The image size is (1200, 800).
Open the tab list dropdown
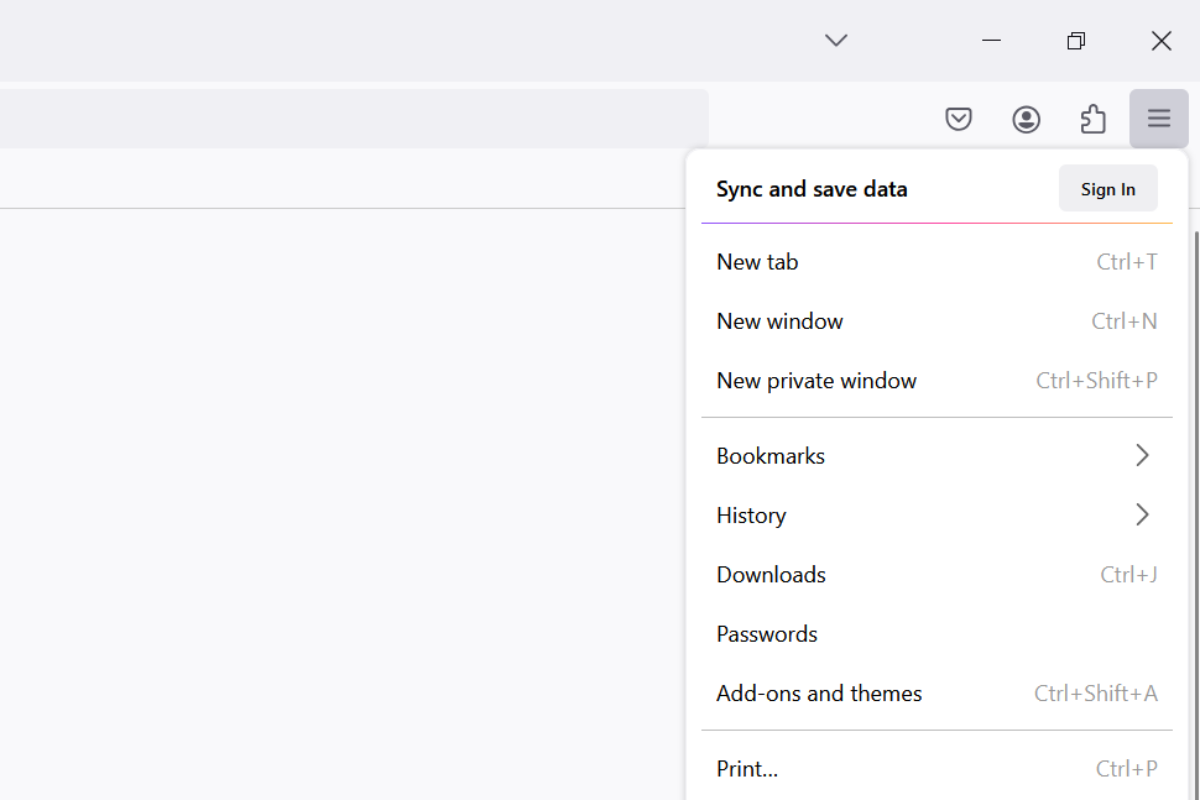(x=835, y=40)
